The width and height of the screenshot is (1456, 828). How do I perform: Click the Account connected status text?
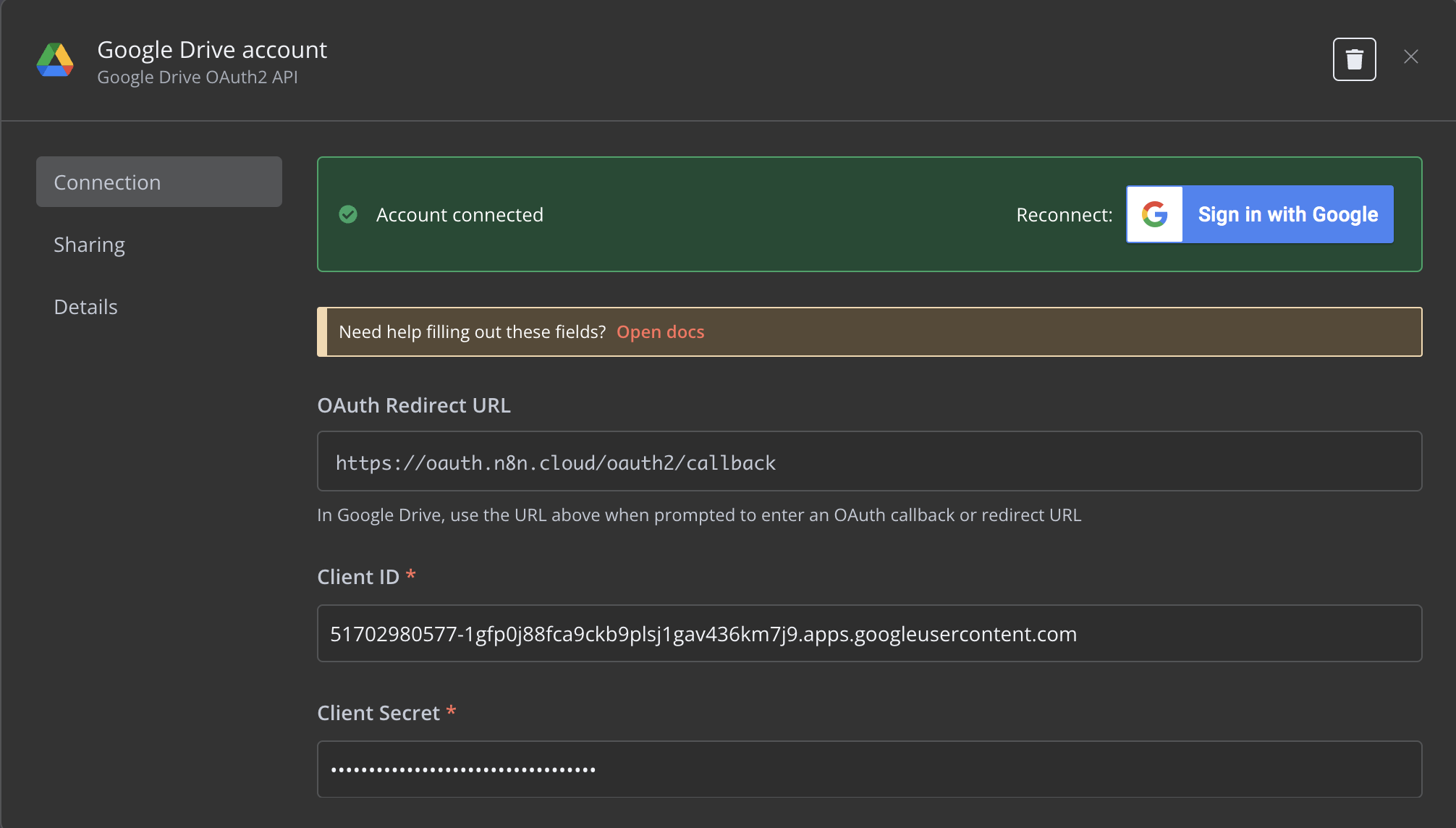point(460,215)
